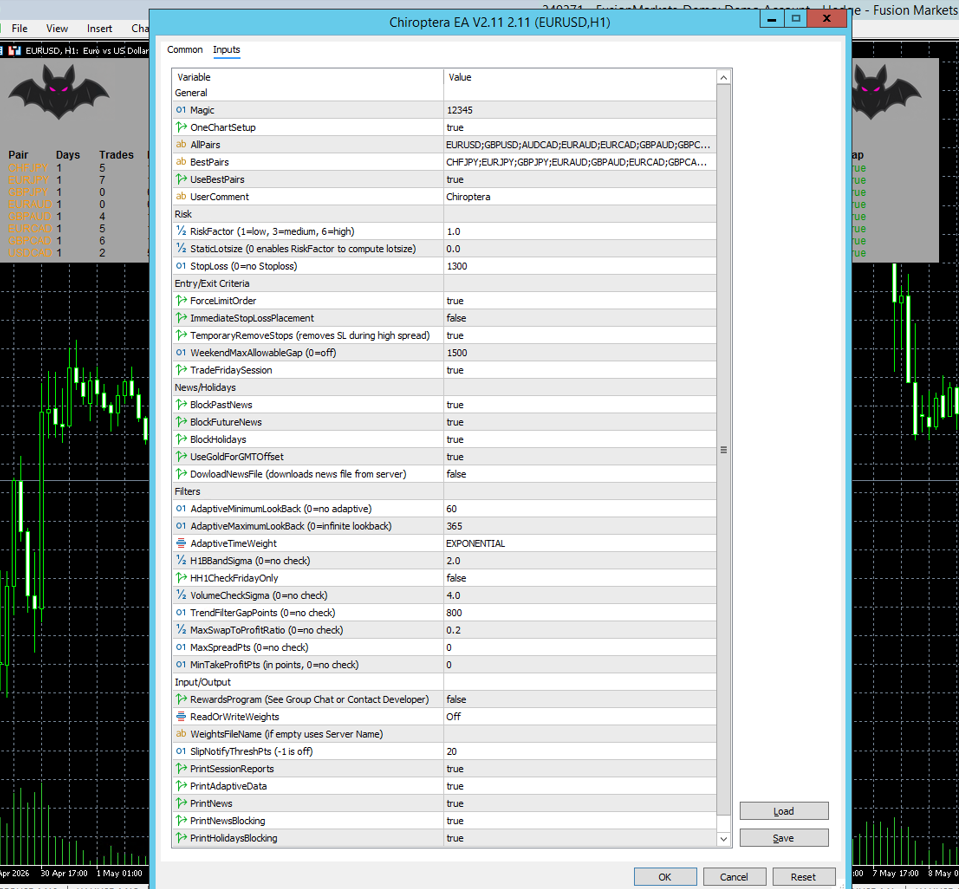Click the enum icon beside AdaptiveTimeWeight
The width and height of the screenshot is (959, 889).
(x=180, y=543)
